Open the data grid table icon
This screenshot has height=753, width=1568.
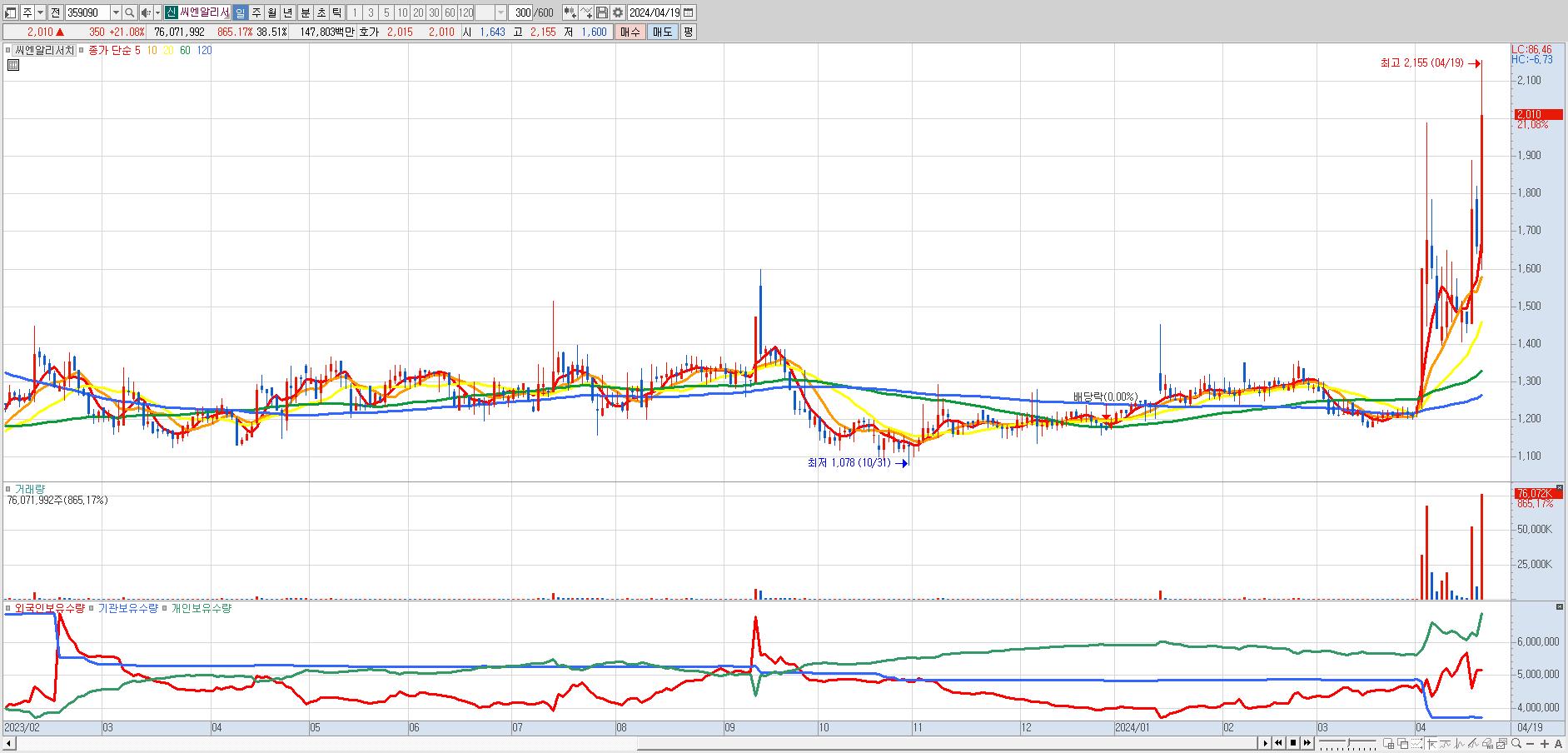[13, 65]
